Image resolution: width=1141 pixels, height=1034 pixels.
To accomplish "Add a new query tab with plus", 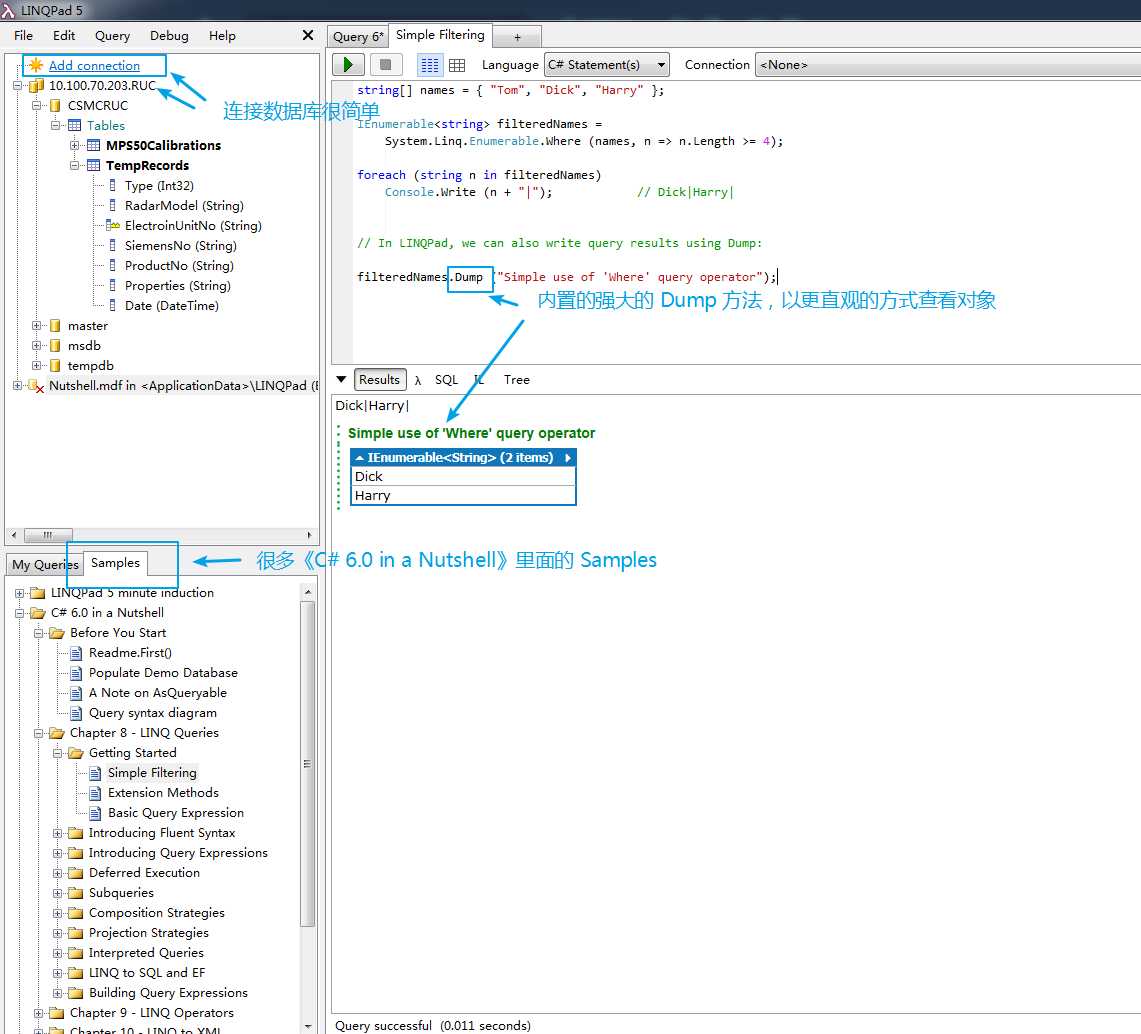I will coord(517,37).
